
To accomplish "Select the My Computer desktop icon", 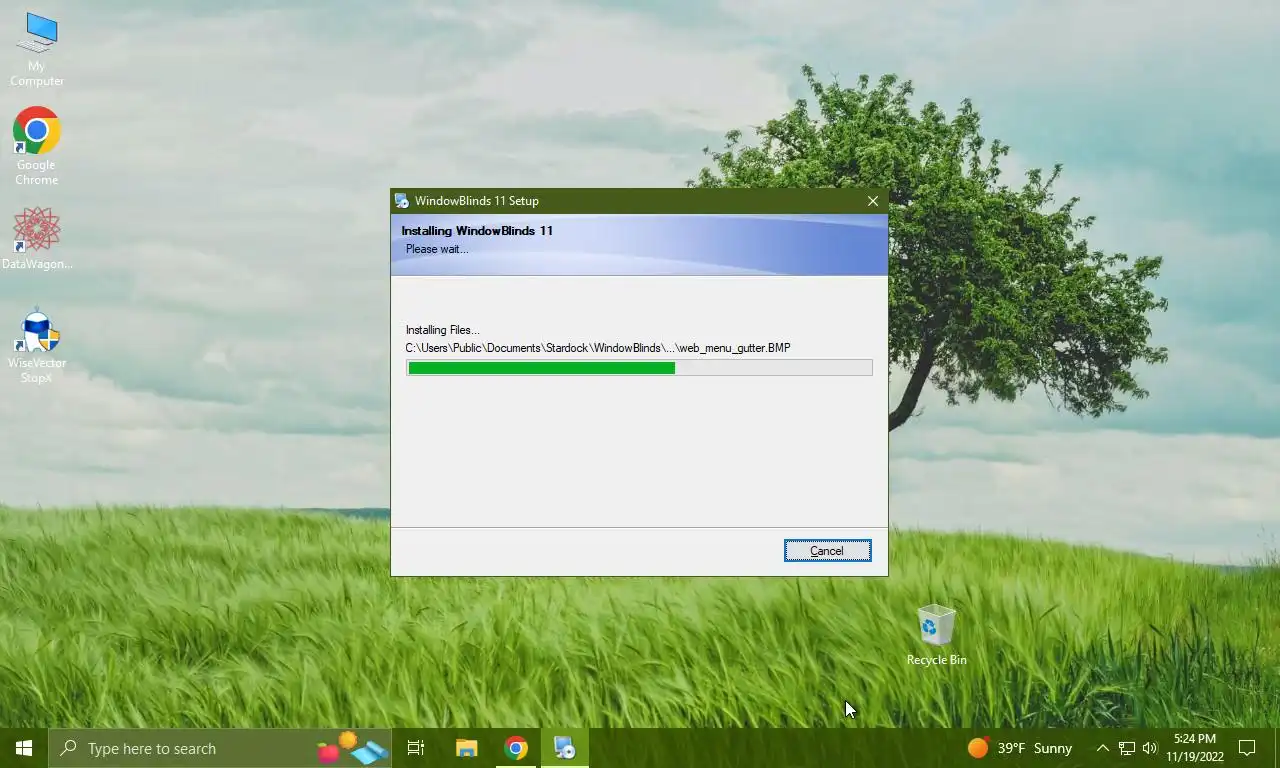I will 37,50.
